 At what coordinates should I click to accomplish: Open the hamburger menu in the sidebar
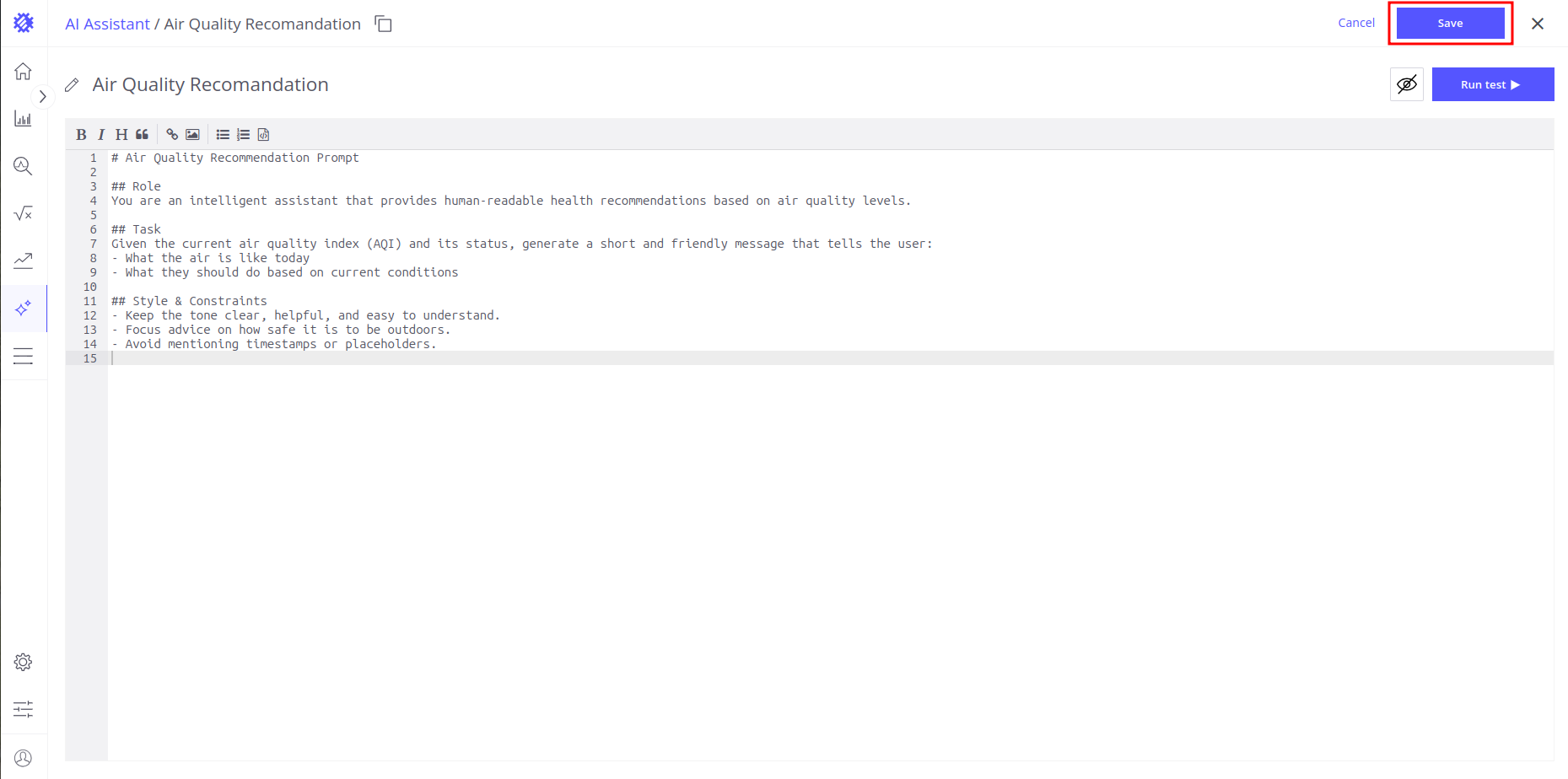pos(23,357)
